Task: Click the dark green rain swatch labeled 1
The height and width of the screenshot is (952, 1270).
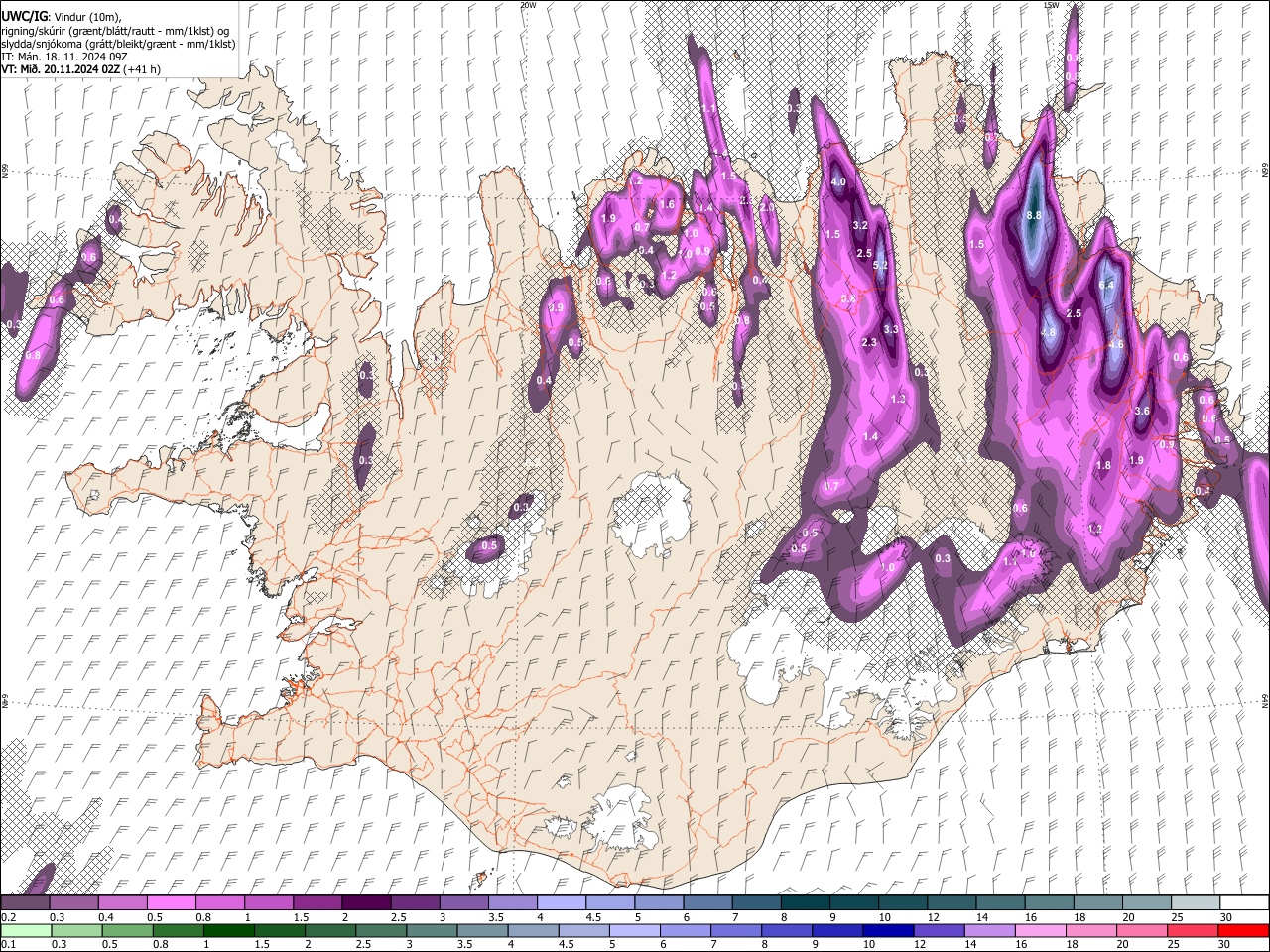Action: pos(229,930)
